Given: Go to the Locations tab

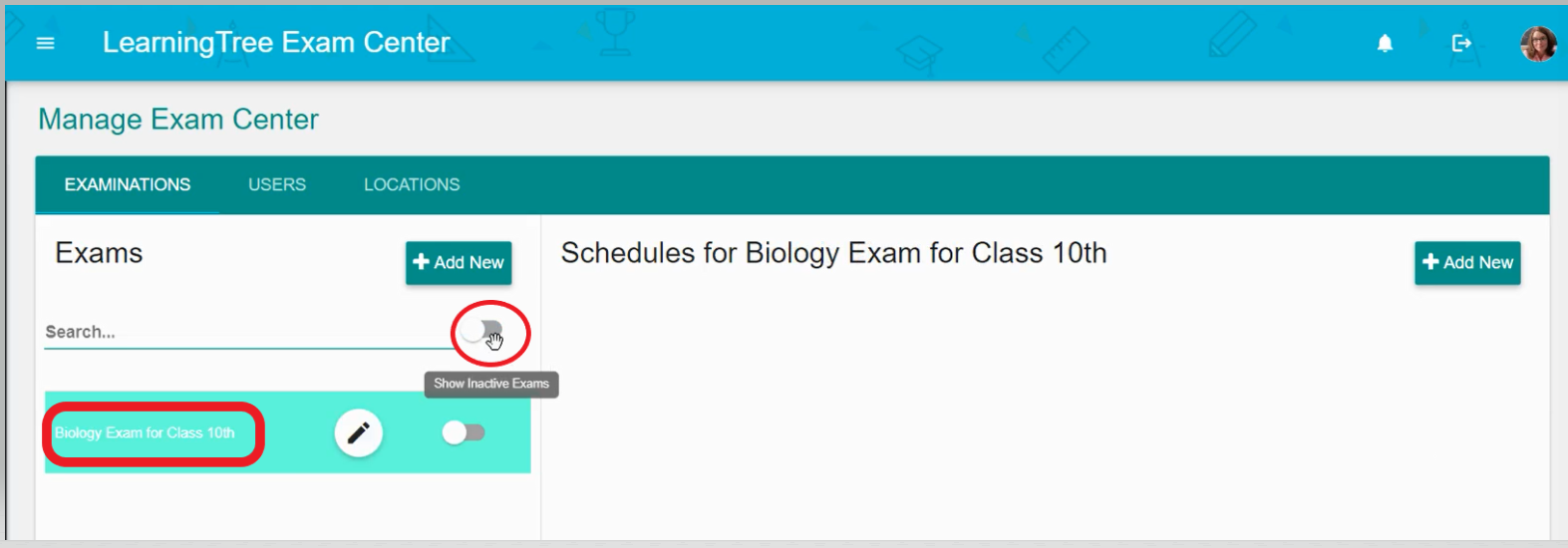Looking at the screenshot, I should pos(412,184).
